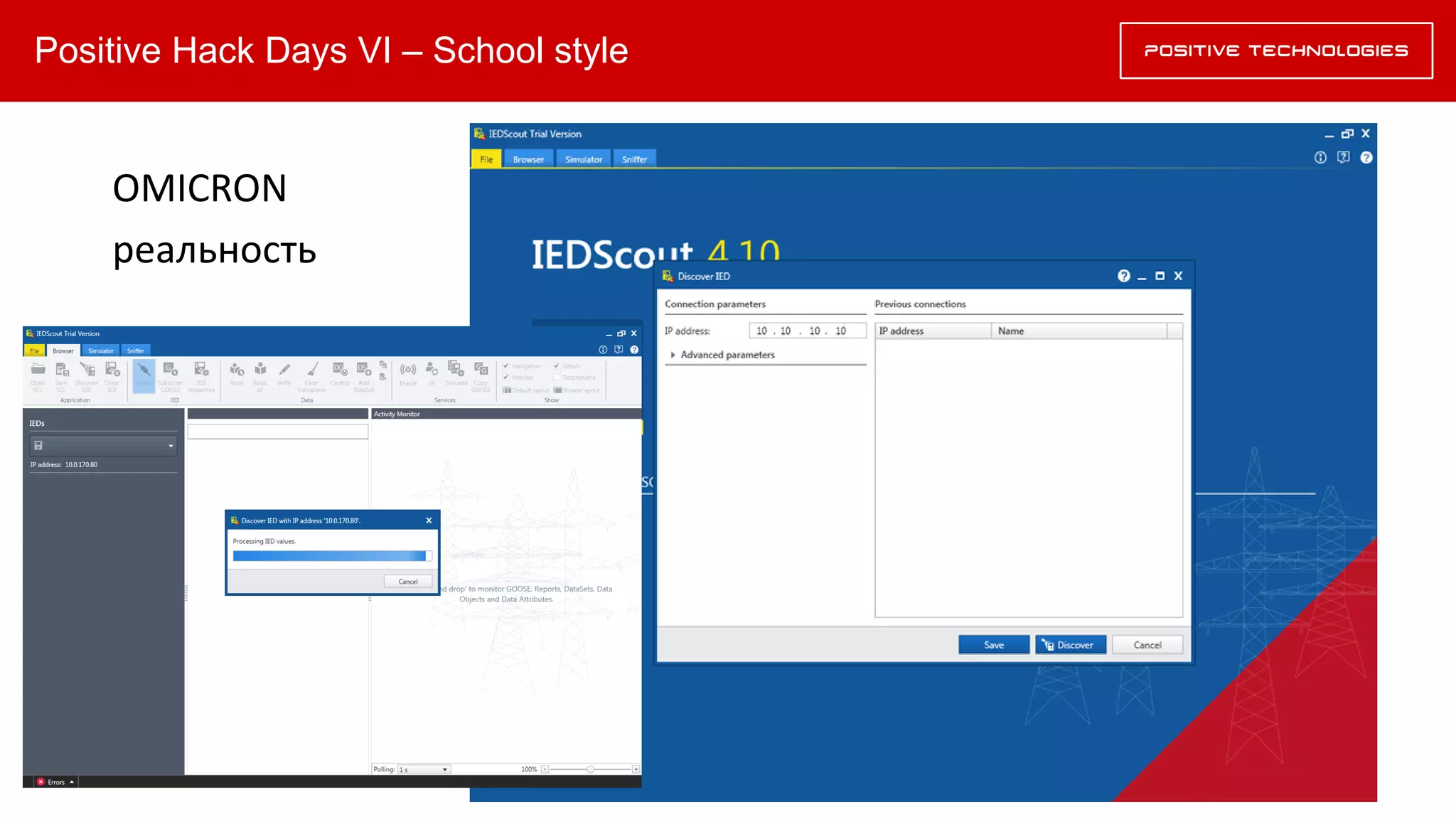Click the Processing IED values progress bar
Image resolution: width=1456 pixels, height=819 pixels.
[332, 556]
